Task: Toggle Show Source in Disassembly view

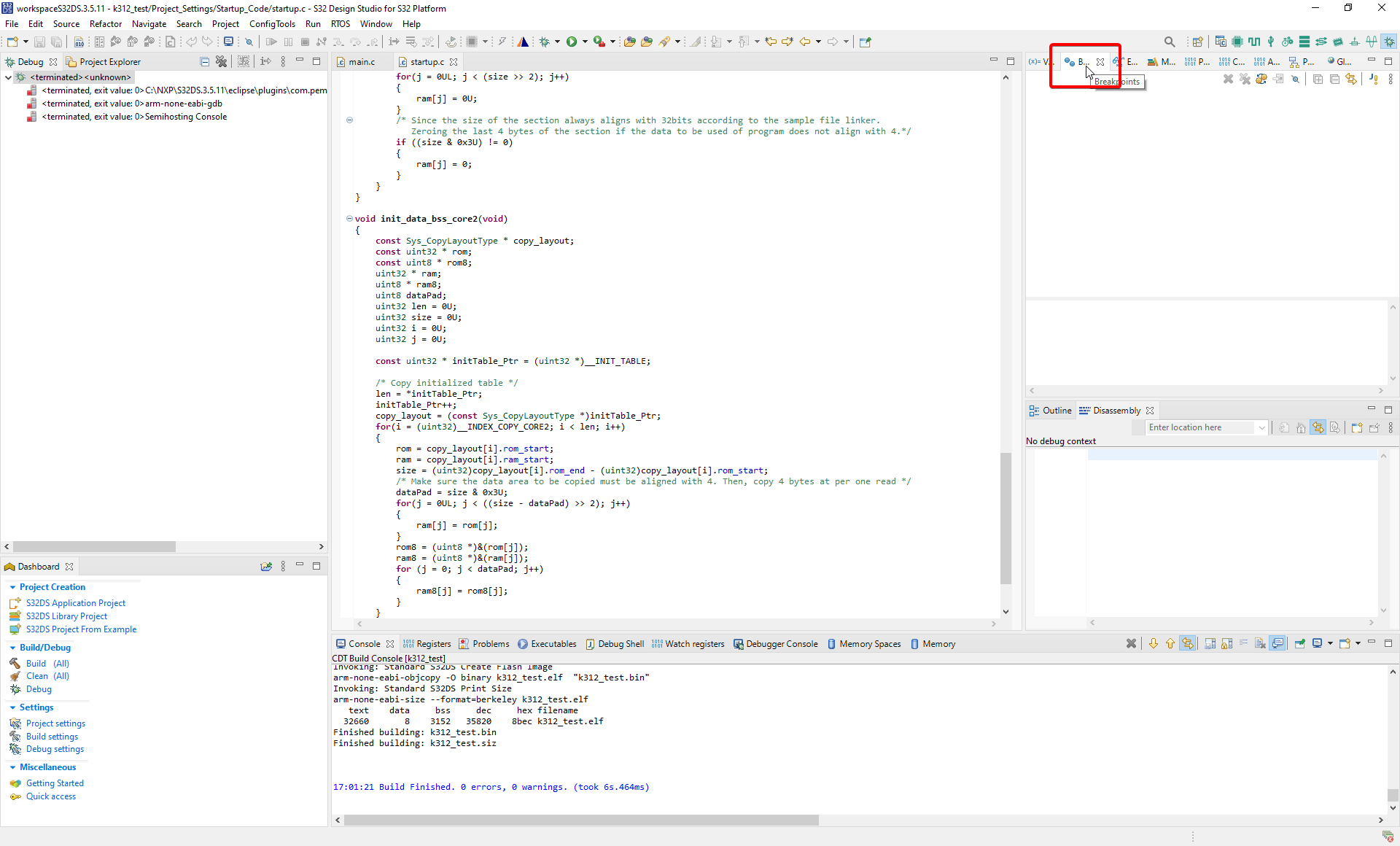Action: pos(1335,427)
